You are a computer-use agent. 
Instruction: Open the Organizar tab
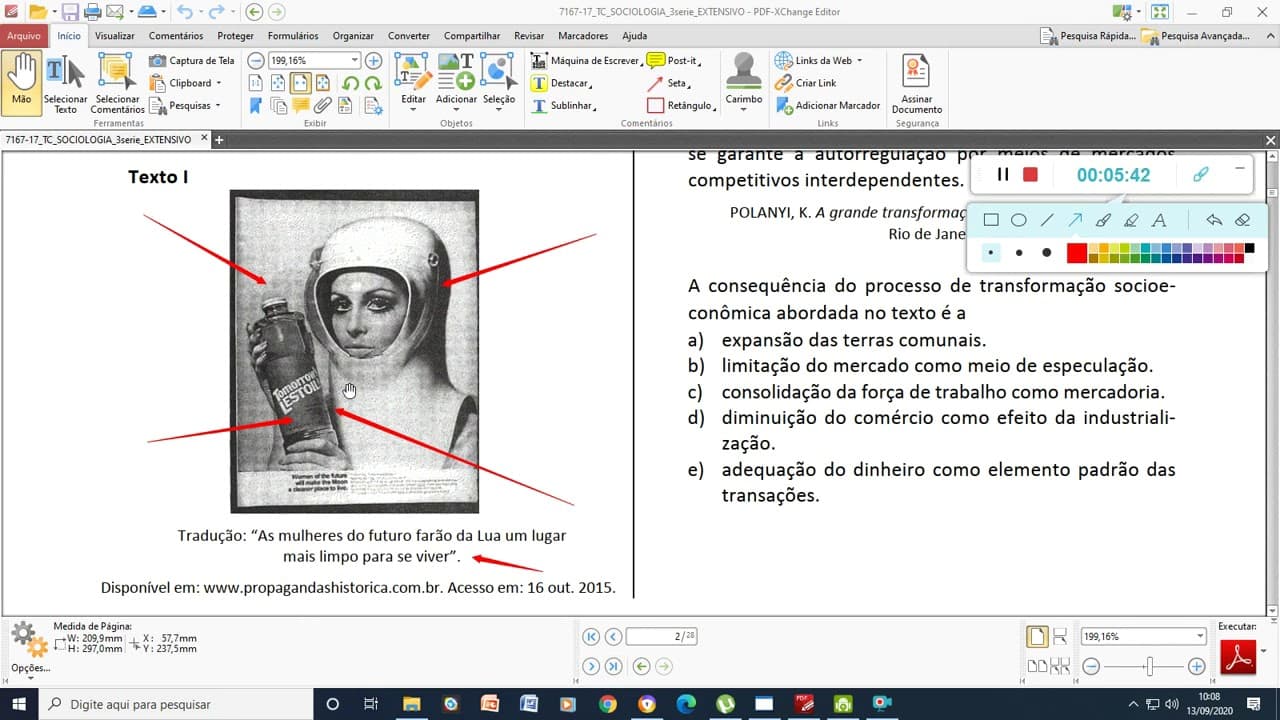[353, 36]
